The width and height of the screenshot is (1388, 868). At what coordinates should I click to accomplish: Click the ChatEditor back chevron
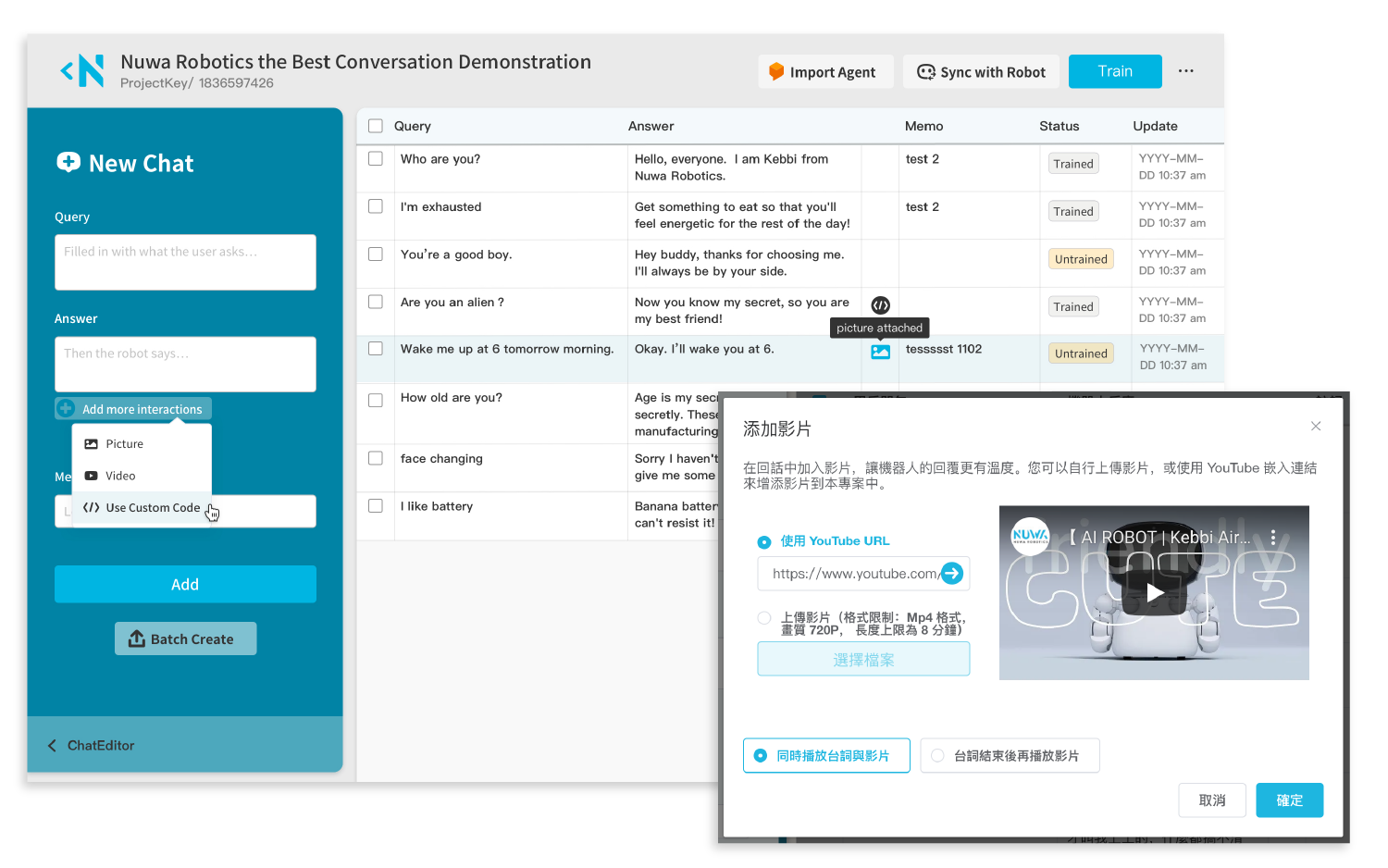point(52,745)
